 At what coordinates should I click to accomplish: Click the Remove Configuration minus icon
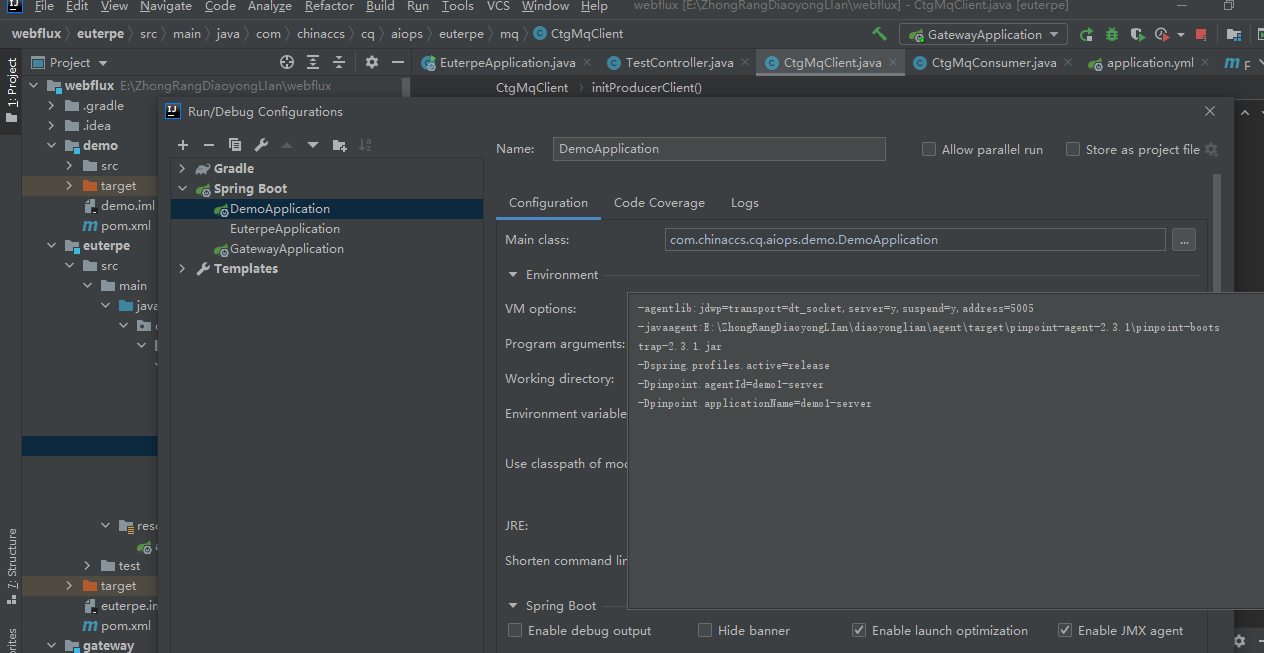click(209, 145)
